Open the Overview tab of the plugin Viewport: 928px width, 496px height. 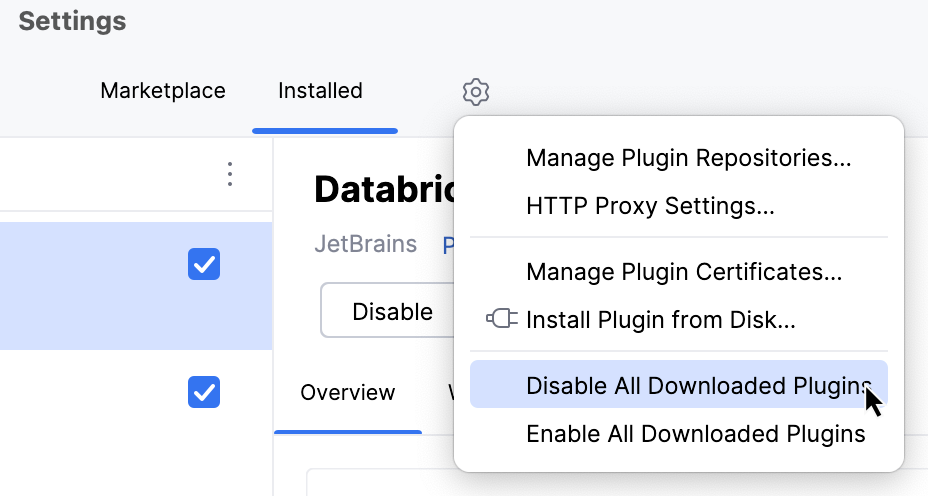pos(347,392)
